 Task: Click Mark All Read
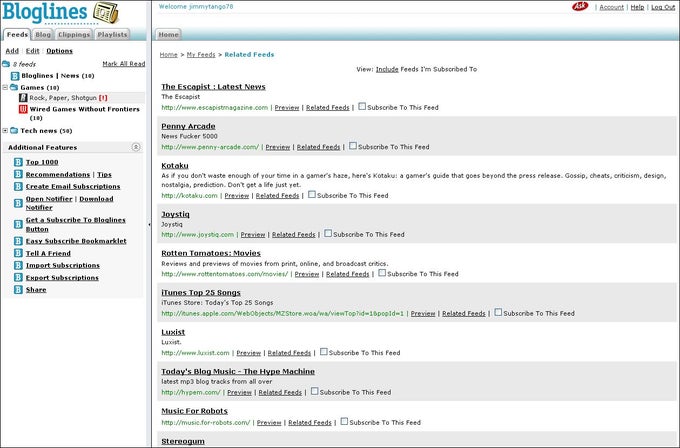[x=124, y=64]
